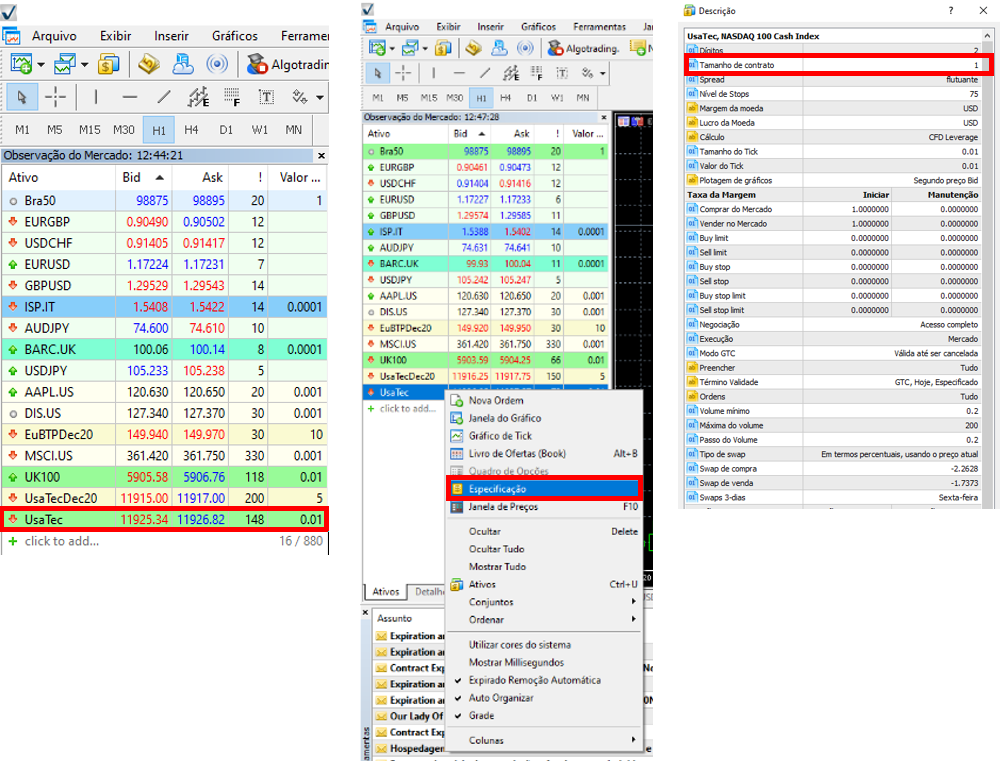The image size is (1001, 772).
Task: Click signals broadcast icon in 12:47:28 window
Action: coord(525,48)
